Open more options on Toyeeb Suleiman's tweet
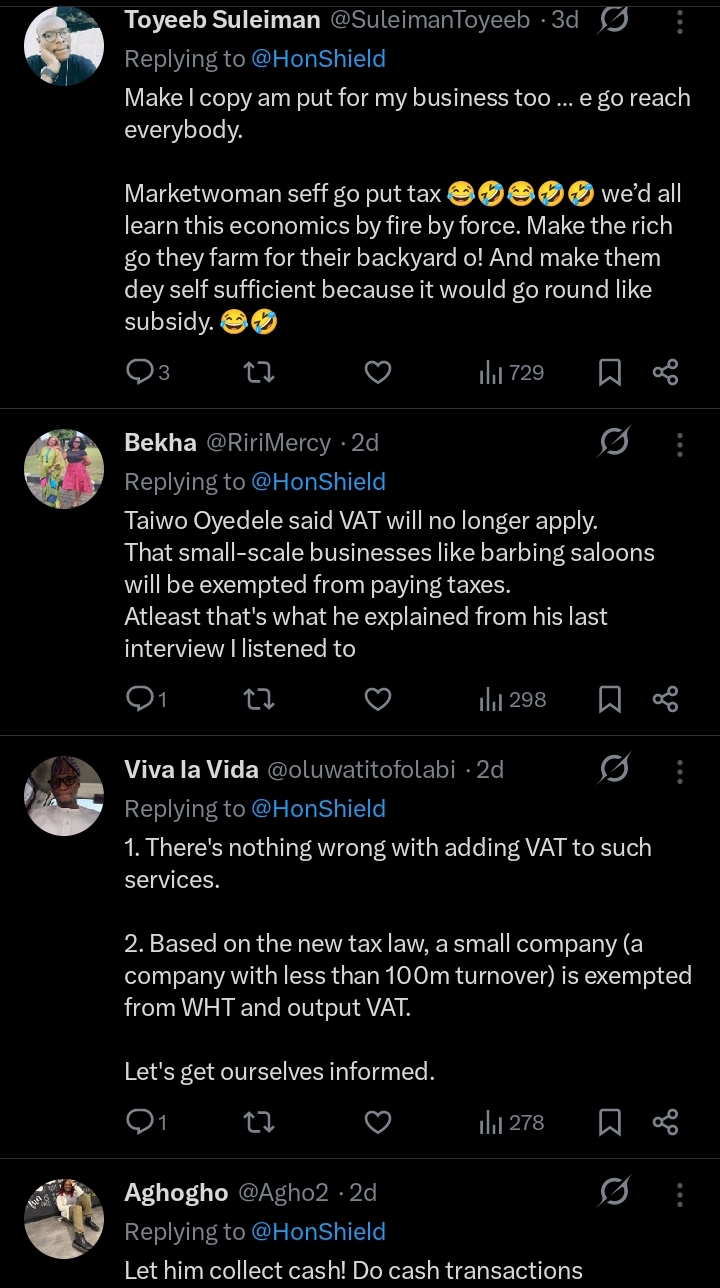Screen dimensions: 720x1288 pos(680,21)
